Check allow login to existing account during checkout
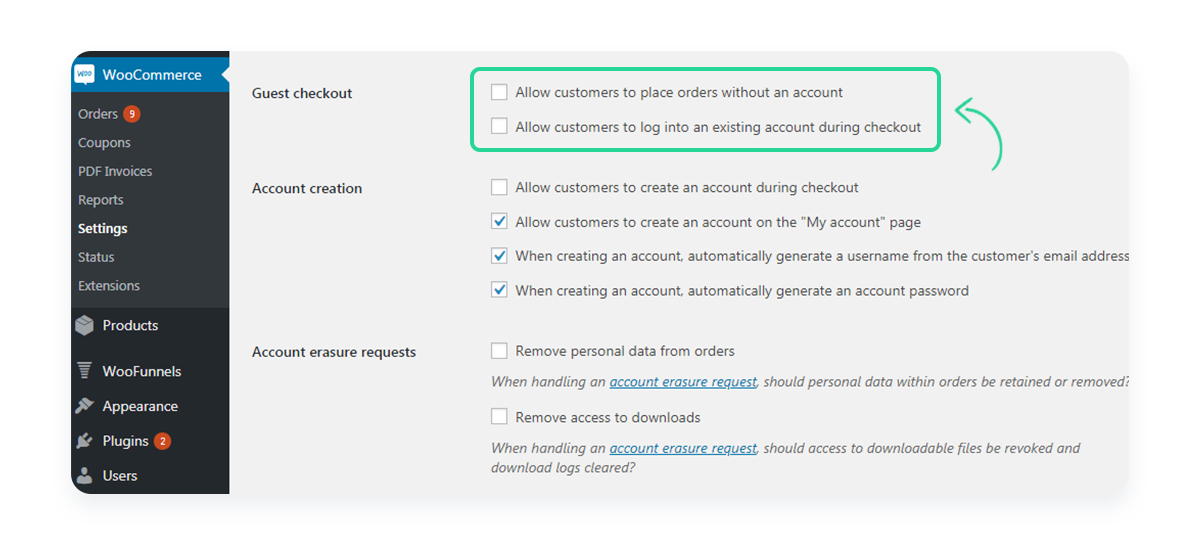The width and height of the screenshot is (1200, 550). point(499,127)
